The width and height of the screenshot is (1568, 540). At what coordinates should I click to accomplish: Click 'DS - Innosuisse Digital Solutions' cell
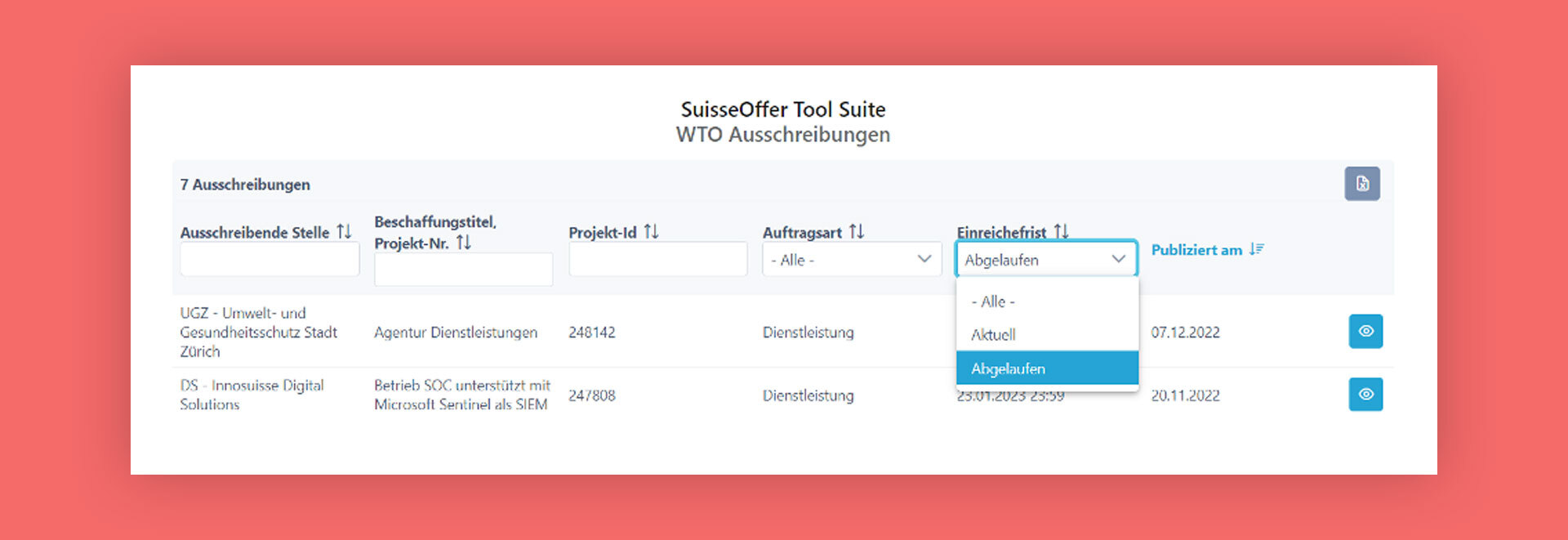coord(252,395)
